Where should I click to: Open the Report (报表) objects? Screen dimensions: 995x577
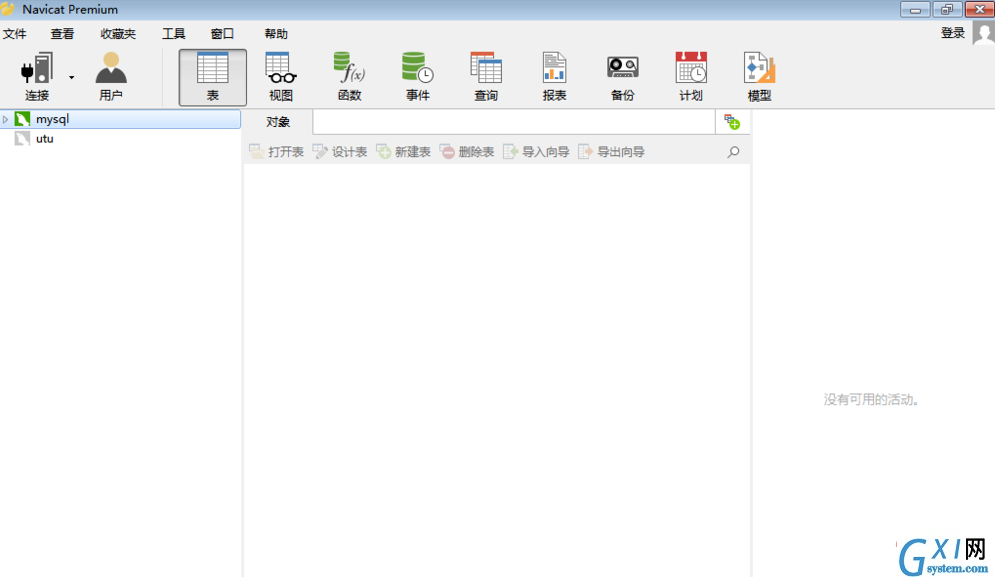[x=555, y=77]
